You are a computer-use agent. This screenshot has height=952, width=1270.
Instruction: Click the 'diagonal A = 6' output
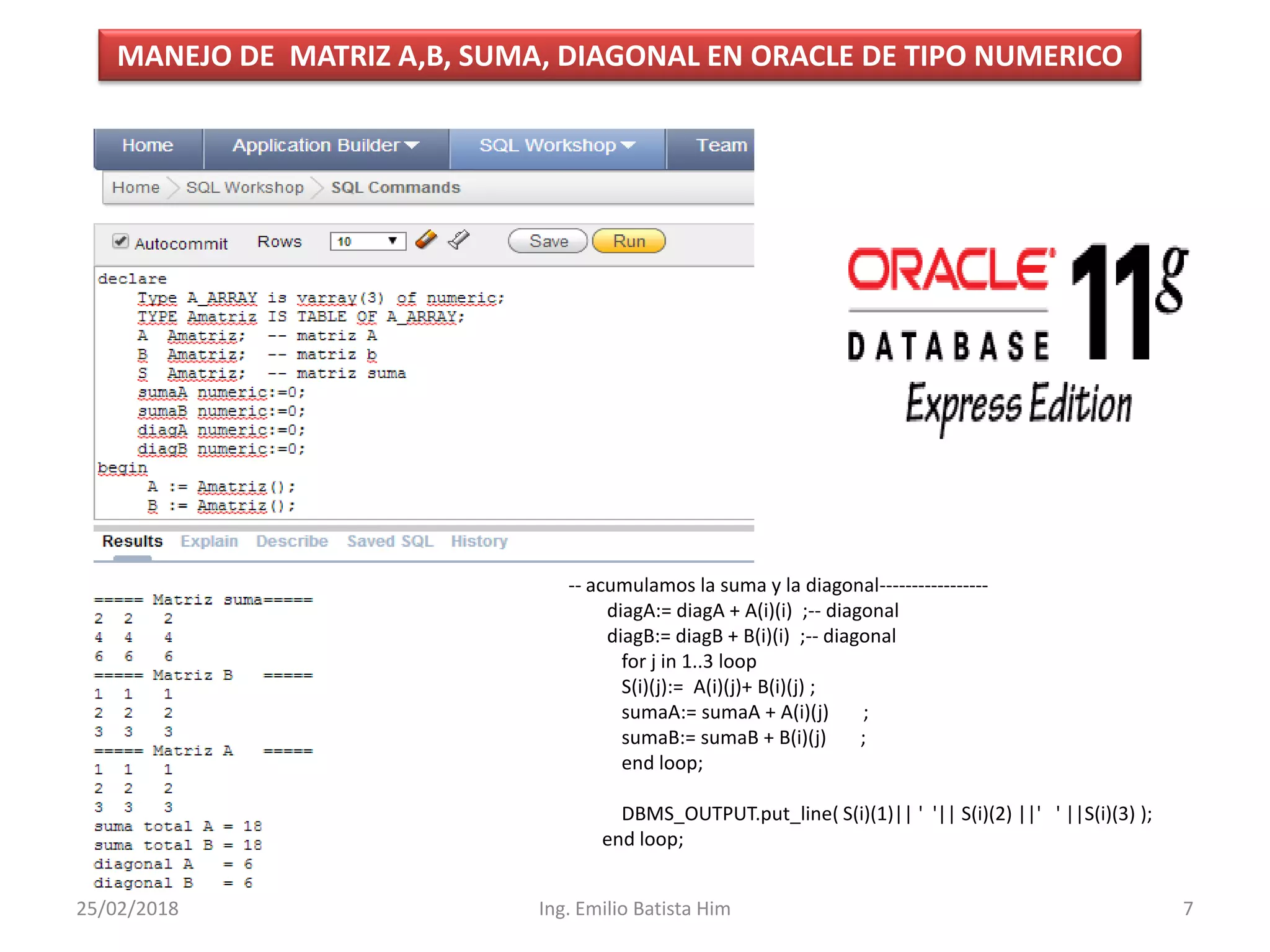click(173, 864)
